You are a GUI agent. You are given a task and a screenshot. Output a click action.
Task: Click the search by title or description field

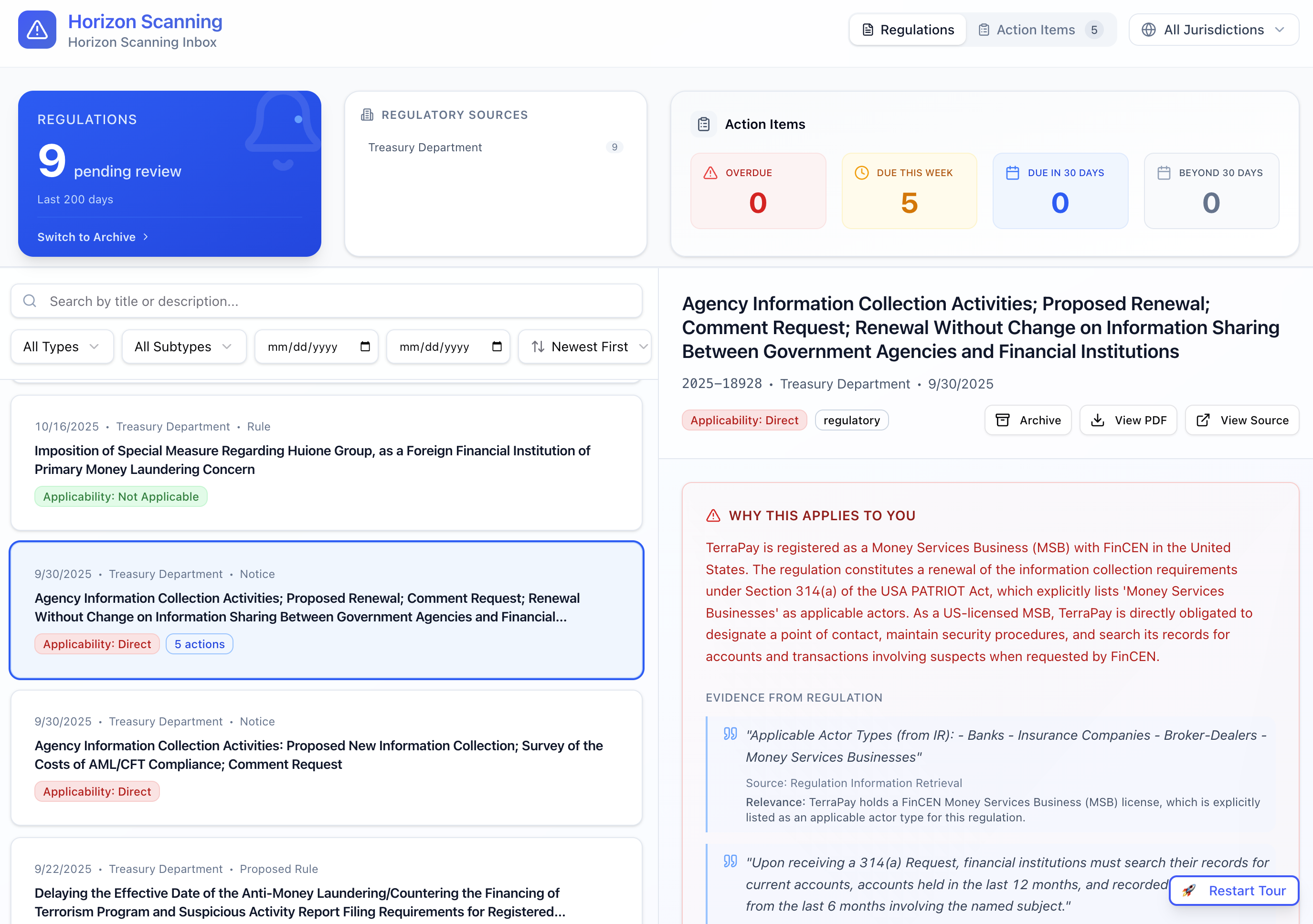click(326, 300)
